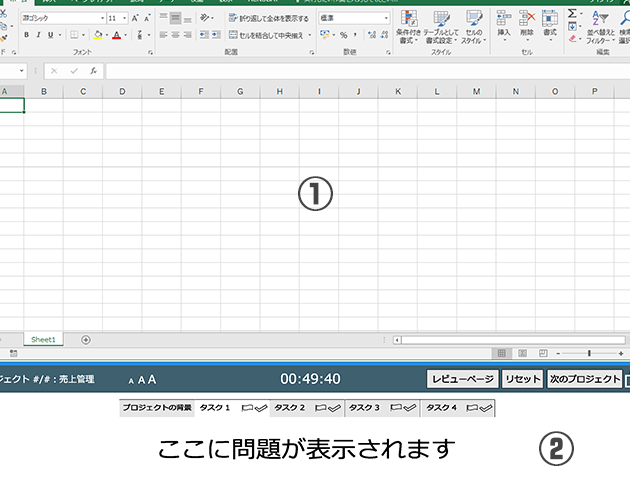Image resolution: width=630 pixels, height=502 pixels.
Task: Expand the Name Box dropdown arrow
Action: (21, 71)
